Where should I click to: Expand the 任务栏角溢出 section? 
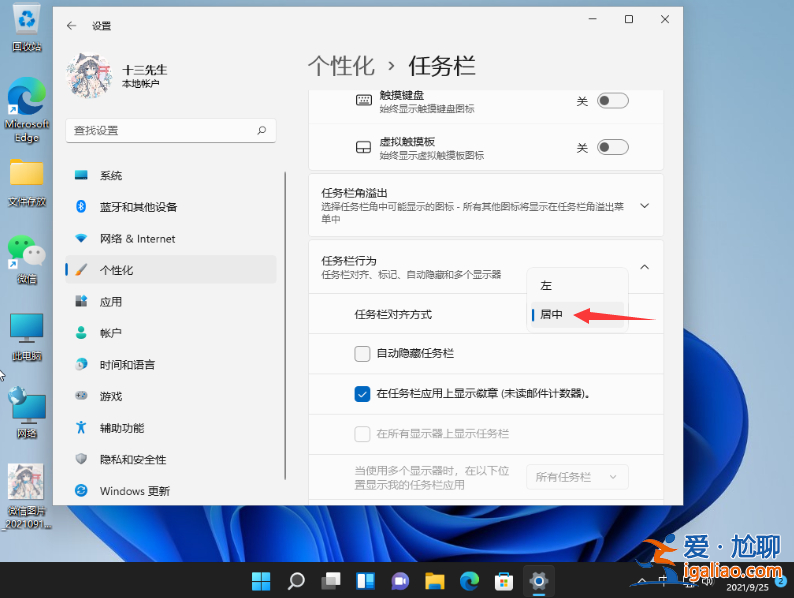(x=645, y=206)
